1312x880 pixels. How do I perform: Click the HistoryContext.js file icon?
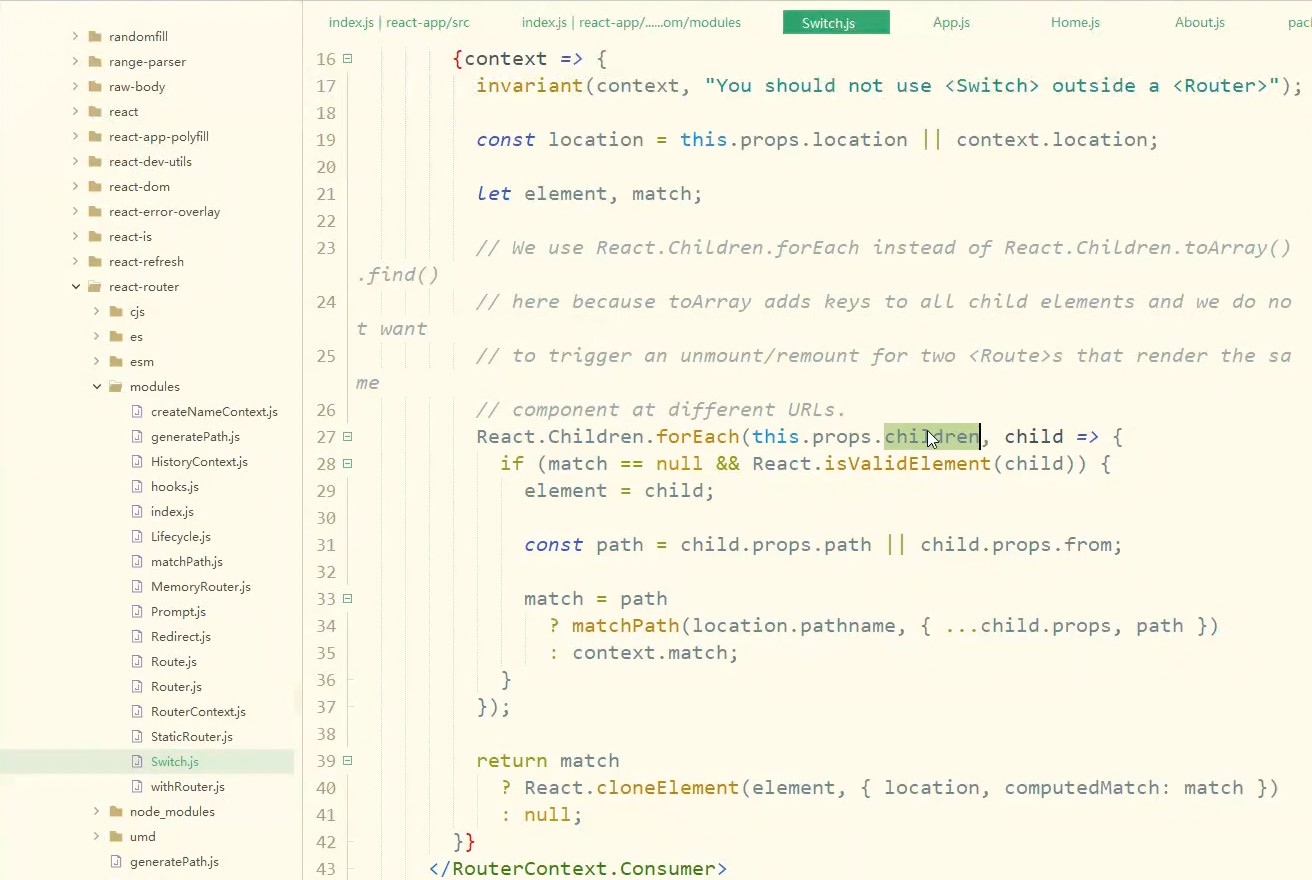click(x=138, y=461)
